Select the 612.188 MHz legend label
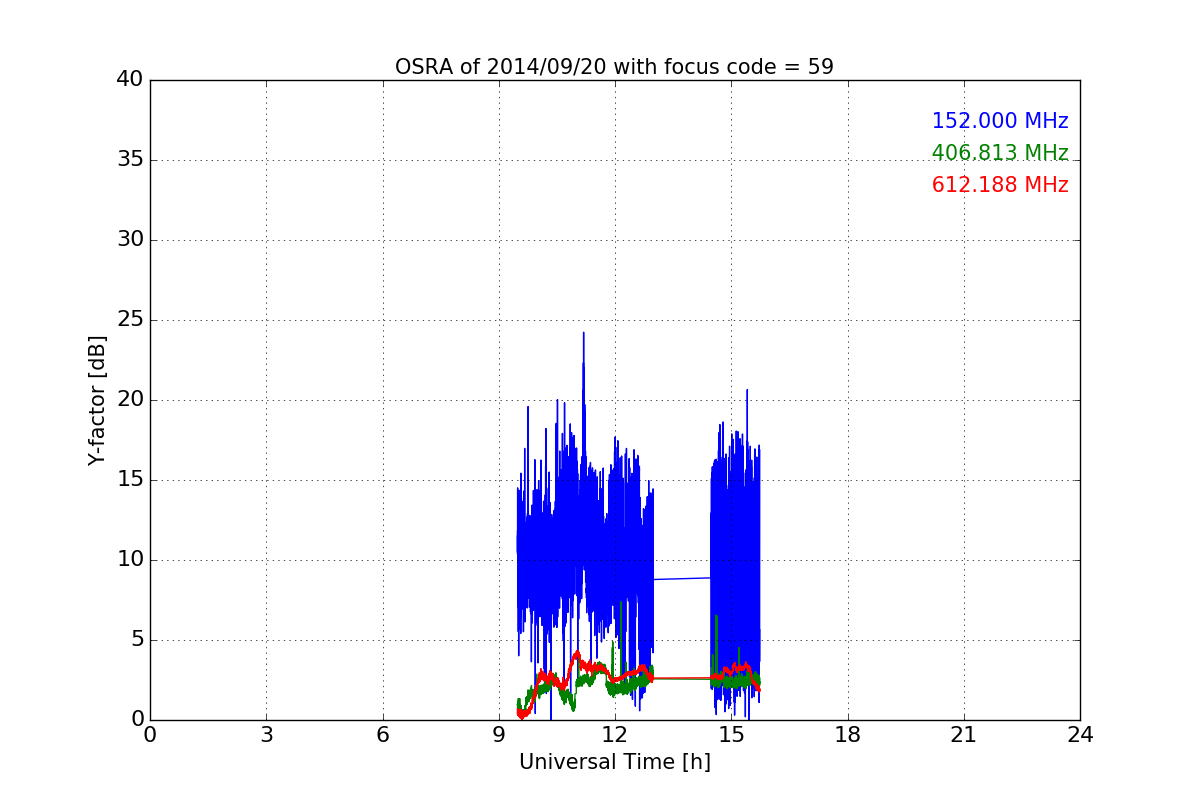 click(x=1000, y=185)
